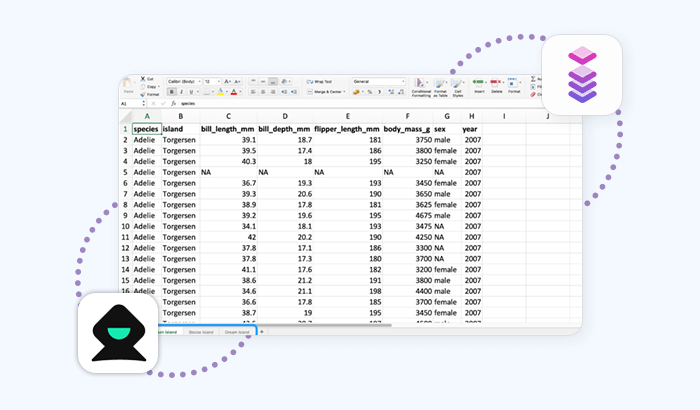Viewport: 700px width, 410px height.
Task: Open Cell Styles gallery
Action: coord(458,87)
